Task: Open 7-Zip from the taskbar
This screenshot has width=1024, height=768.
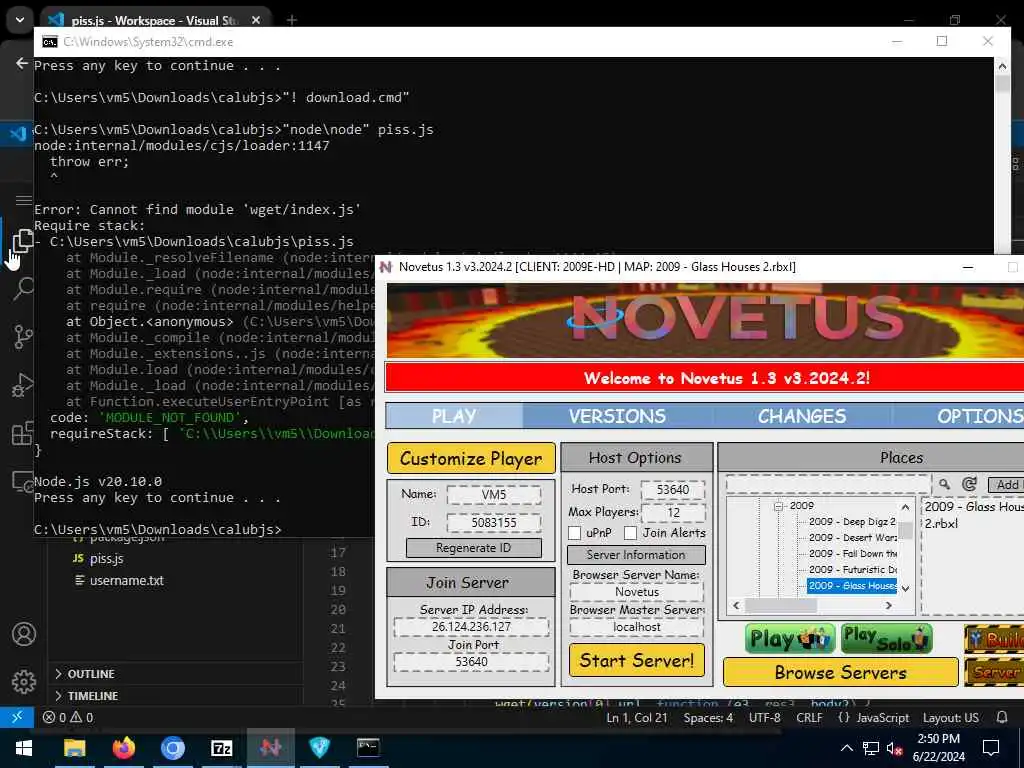Action: (x=221, y=748)
